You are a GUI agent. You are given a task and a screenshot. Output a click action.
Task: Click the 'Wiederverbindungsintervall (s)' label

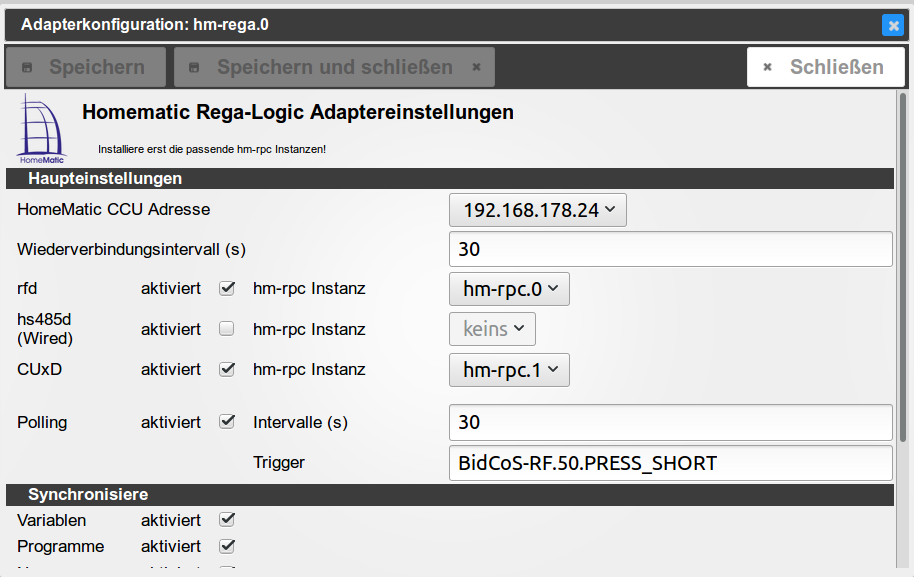(131, 249)
